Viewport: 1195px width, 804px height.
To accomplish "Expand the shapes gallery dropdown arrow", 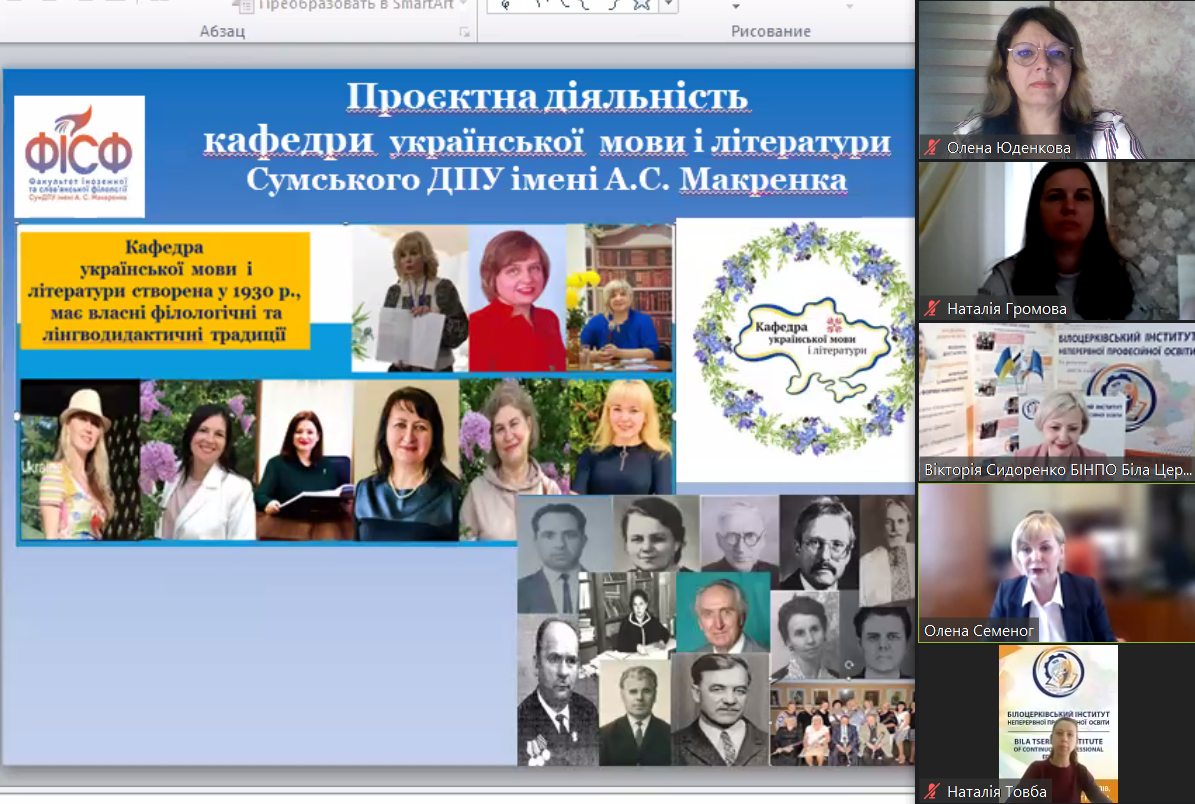I will 668,5.
